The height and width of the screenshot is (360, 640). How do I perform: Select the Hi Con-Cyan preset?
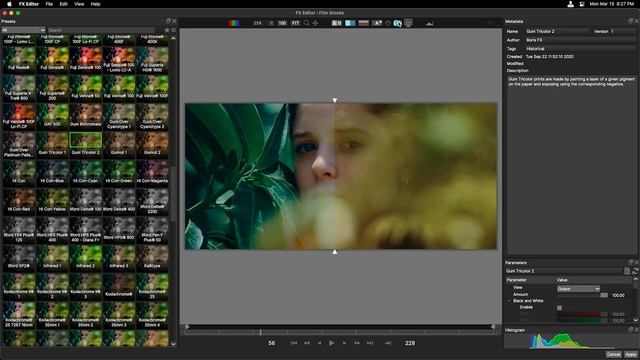pos(86,173)
